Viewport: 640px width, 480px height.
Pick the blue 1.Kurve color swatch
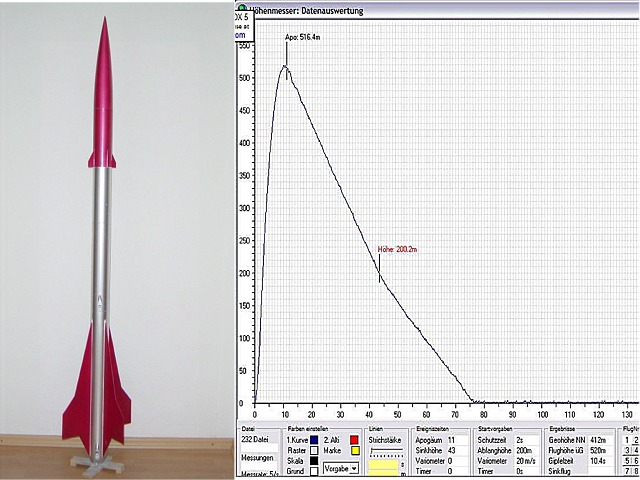coord(314,440)
